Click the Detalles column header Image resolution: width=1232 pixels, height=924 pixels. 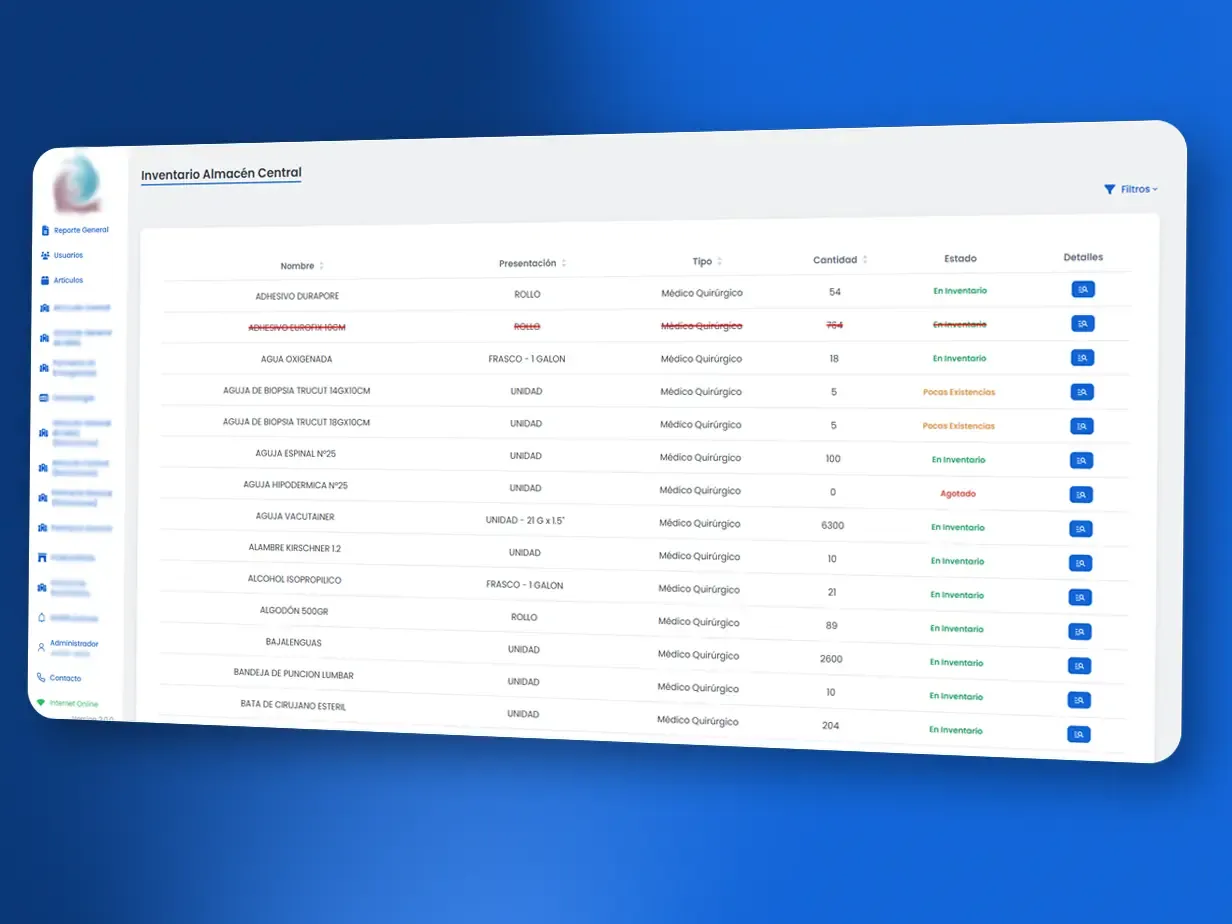[1083, 257]
